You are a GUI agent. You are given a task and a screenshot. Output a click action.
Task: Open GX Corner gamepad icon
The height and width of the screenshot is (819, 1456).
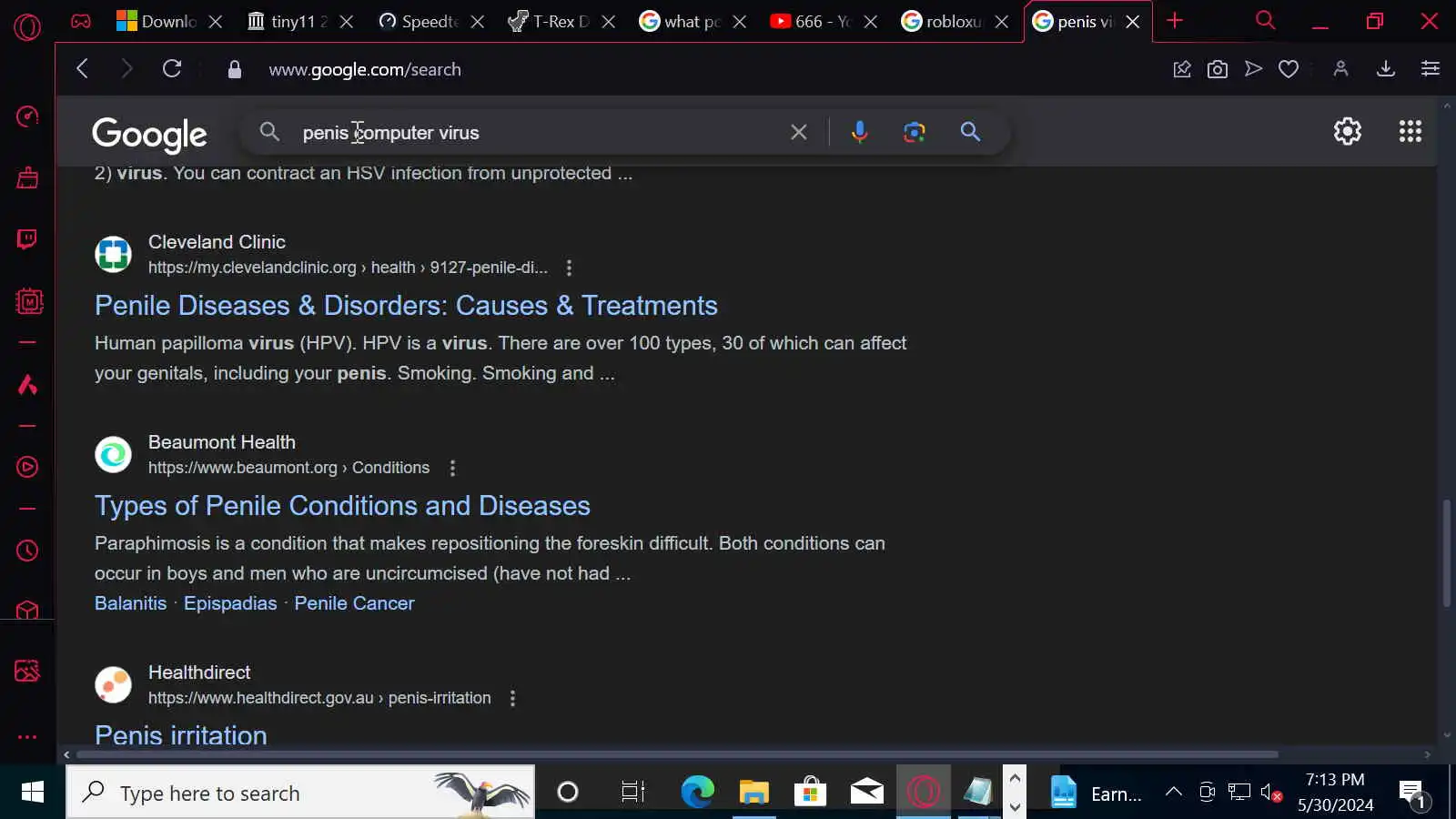click(81, 21)
